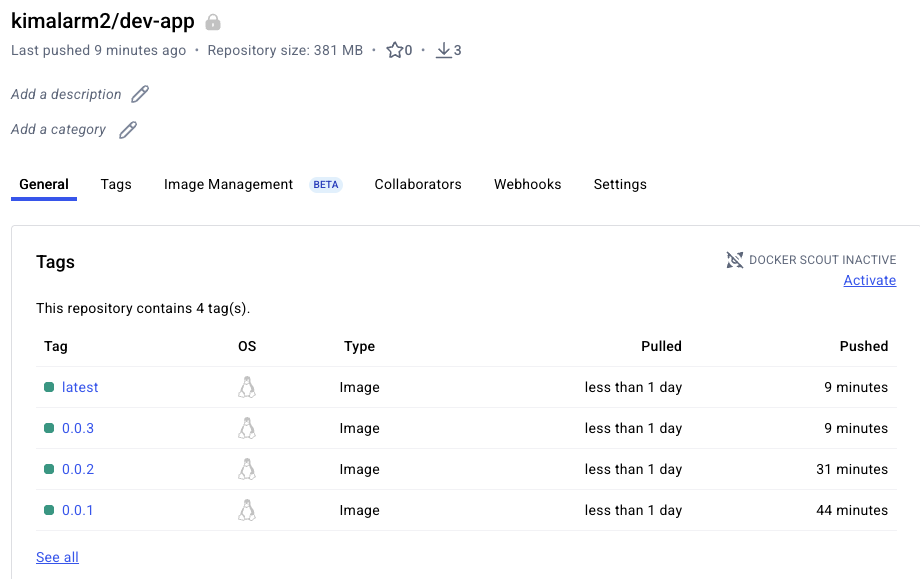
Task: Click pencil icon beside Add a description
Action: point(140,94)
